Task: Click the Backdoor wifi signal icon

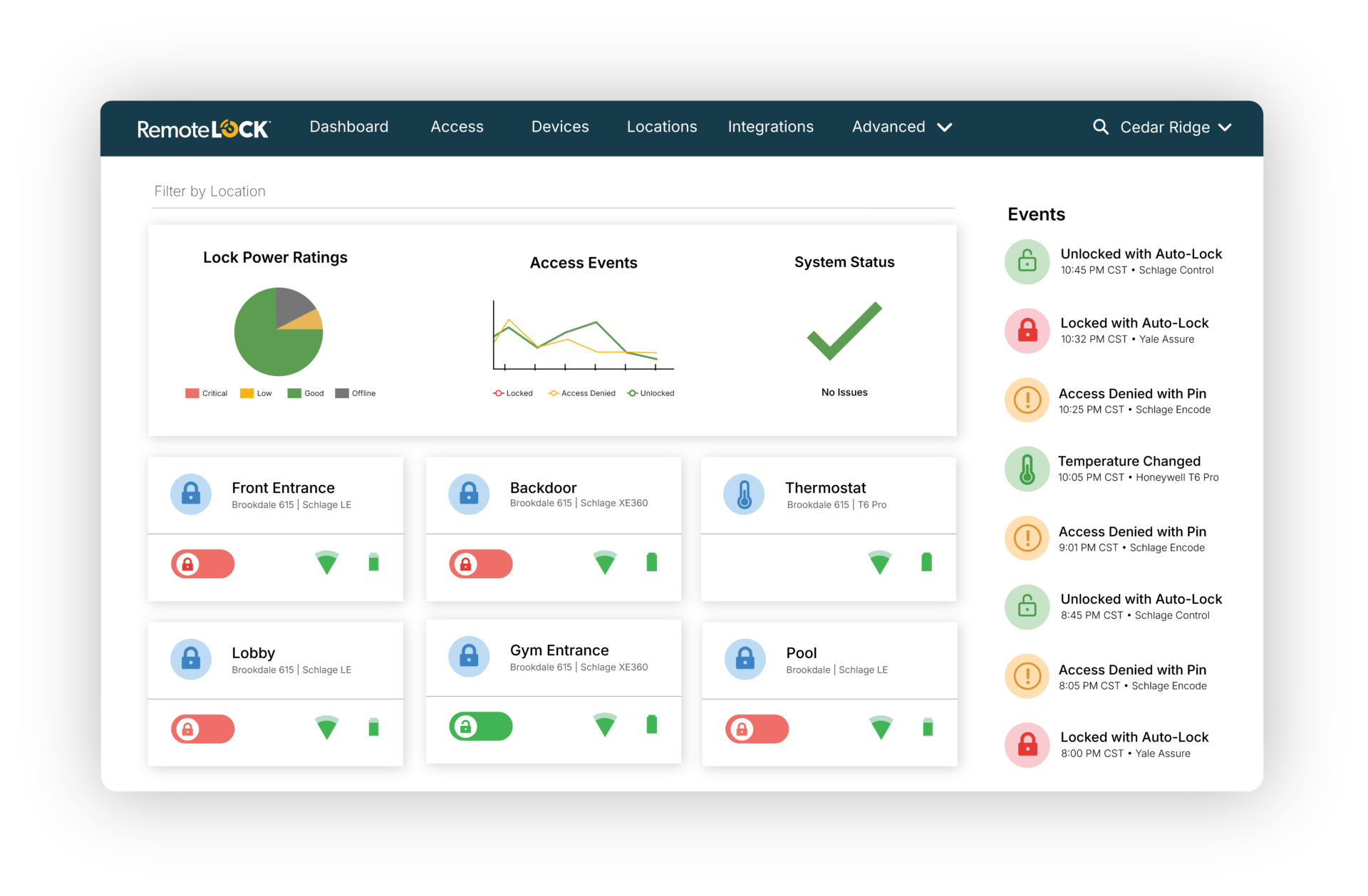Action: point(605,563)
